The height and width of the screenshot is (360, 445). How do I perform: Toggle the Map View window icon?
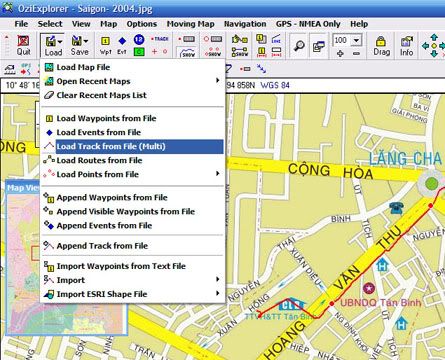tap(319, 46)
